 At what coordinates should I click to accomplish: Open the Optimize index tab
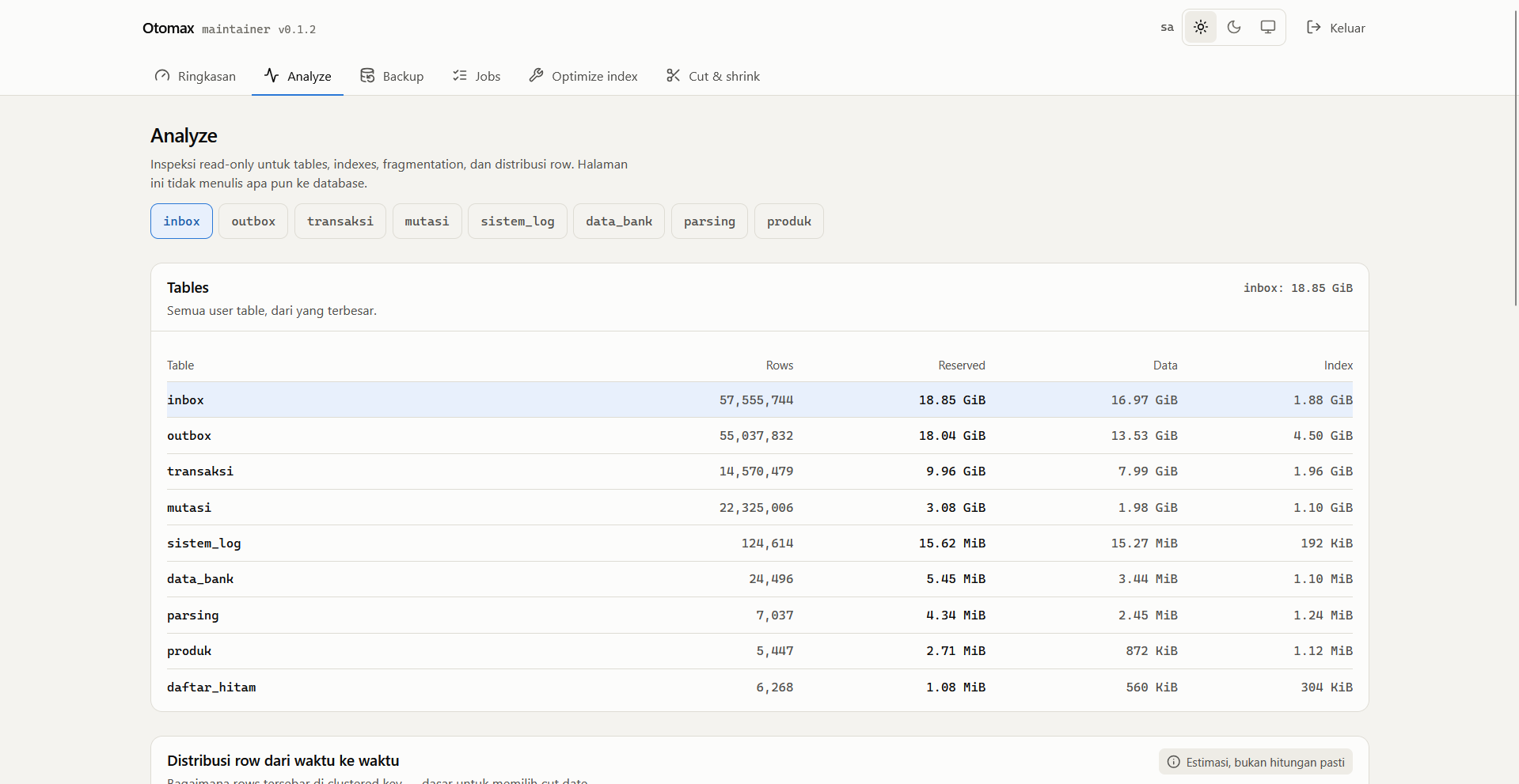(583, 76)
